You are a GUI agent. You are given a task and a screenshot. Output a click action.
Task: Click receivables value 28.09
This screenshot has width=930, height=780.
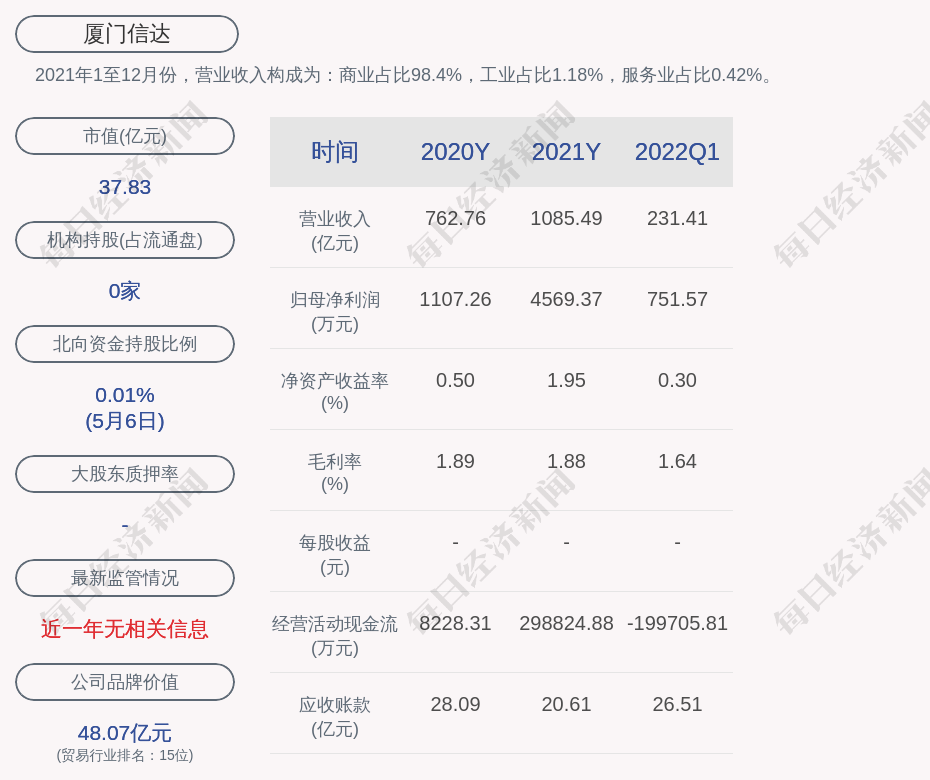pyautogui.click(x=455, y=704)
